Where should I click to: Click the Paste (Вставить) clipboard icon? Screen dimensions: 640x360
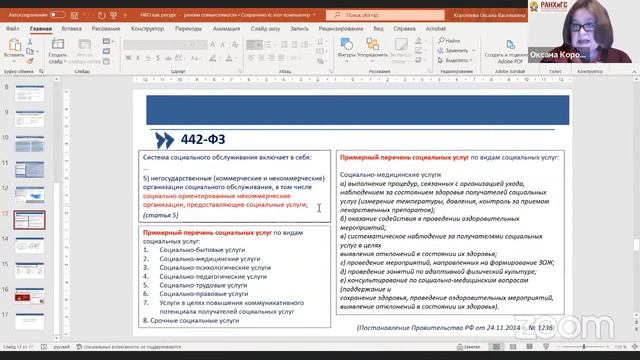15,44
